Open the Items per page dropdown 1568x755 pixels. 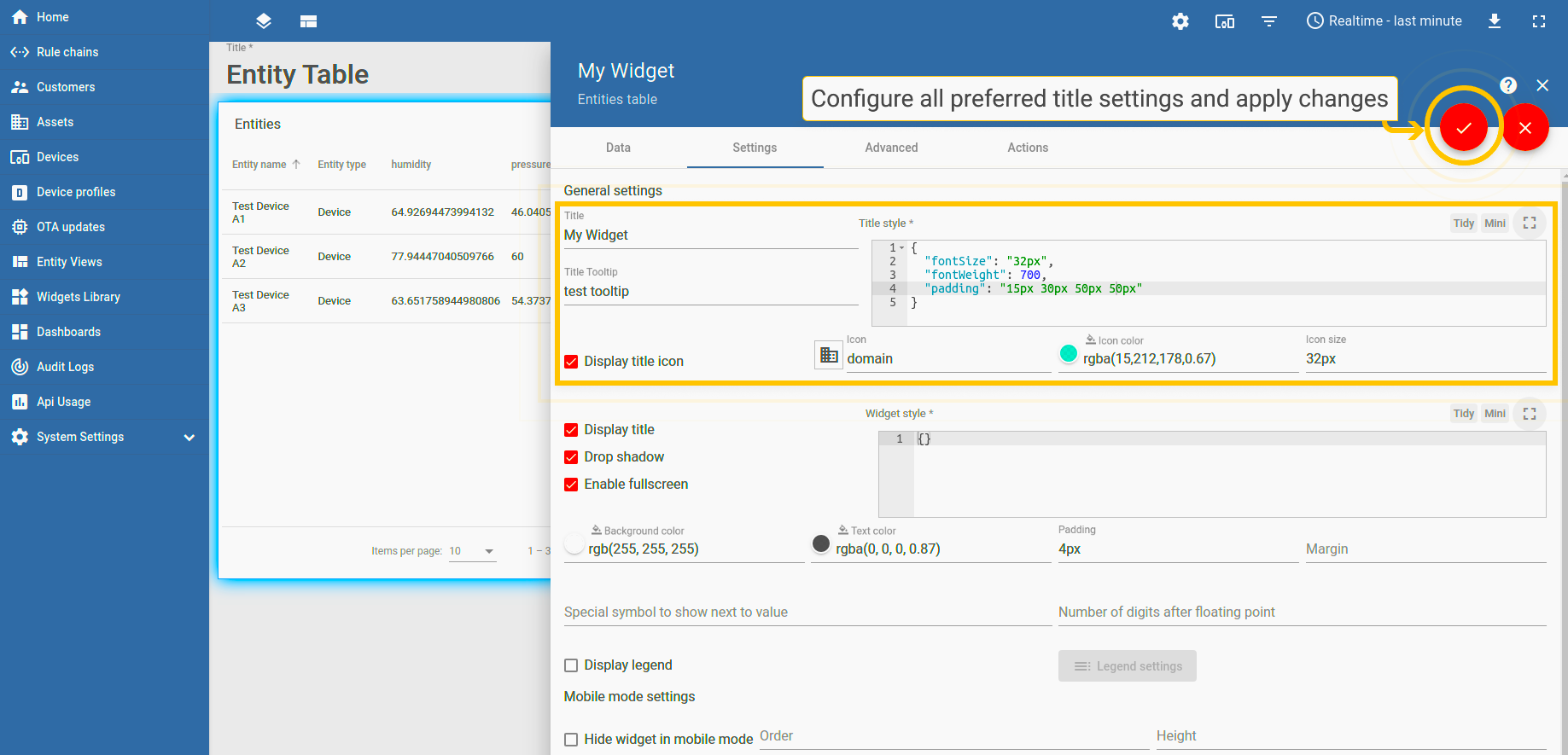472,551
